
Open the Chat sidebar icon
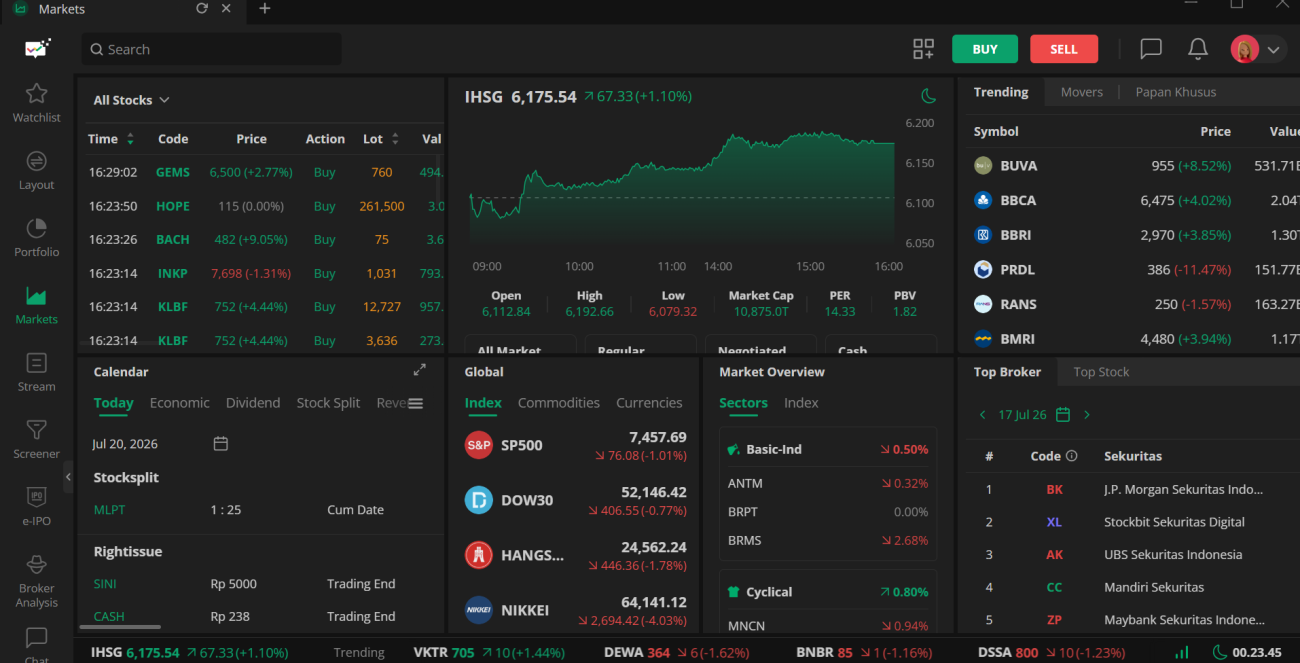point(37,637)
